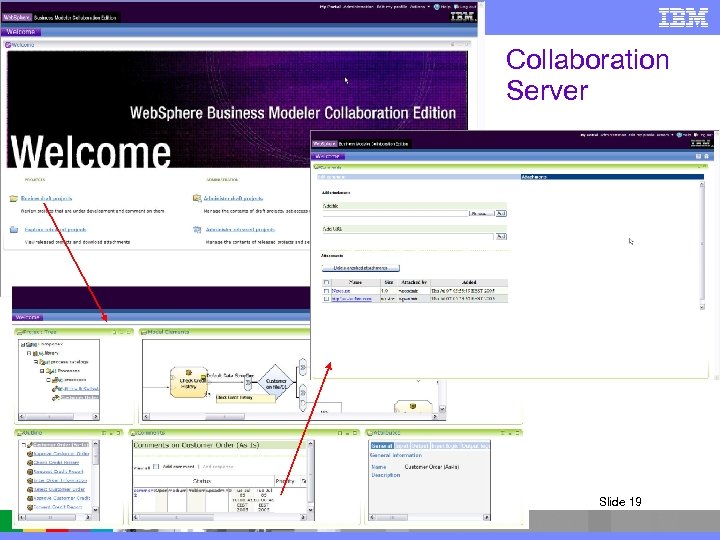Click icon beside Administer released projects
The image size is (720, 540).
coord(197,230)
